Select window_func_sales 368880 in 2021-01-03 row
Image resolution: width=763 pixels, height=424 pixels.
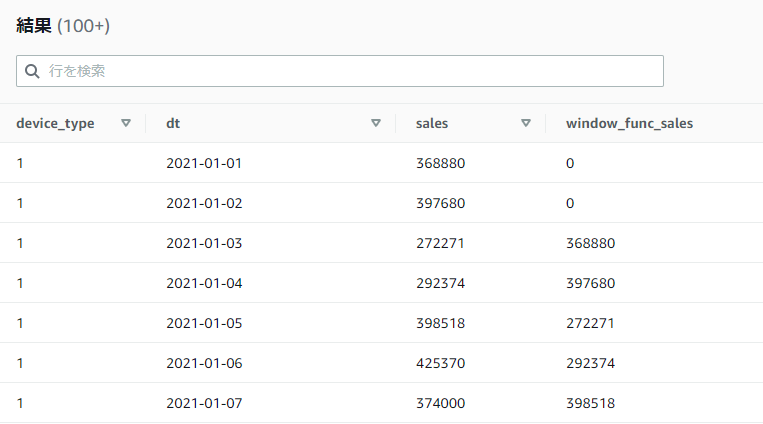pos(590,243)
